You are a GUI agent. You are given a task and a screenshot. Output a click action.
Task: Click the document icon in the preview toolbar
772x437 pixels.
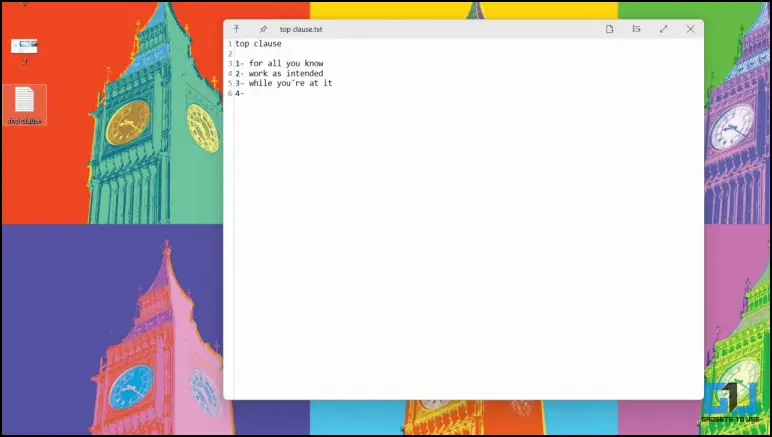click(x=610, y=29)
